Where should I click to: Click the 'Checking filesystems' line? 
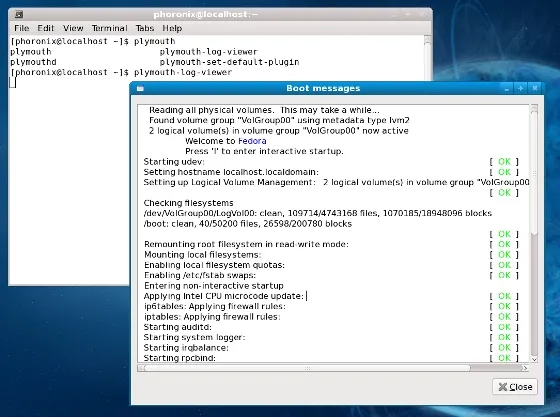(188, 203)
